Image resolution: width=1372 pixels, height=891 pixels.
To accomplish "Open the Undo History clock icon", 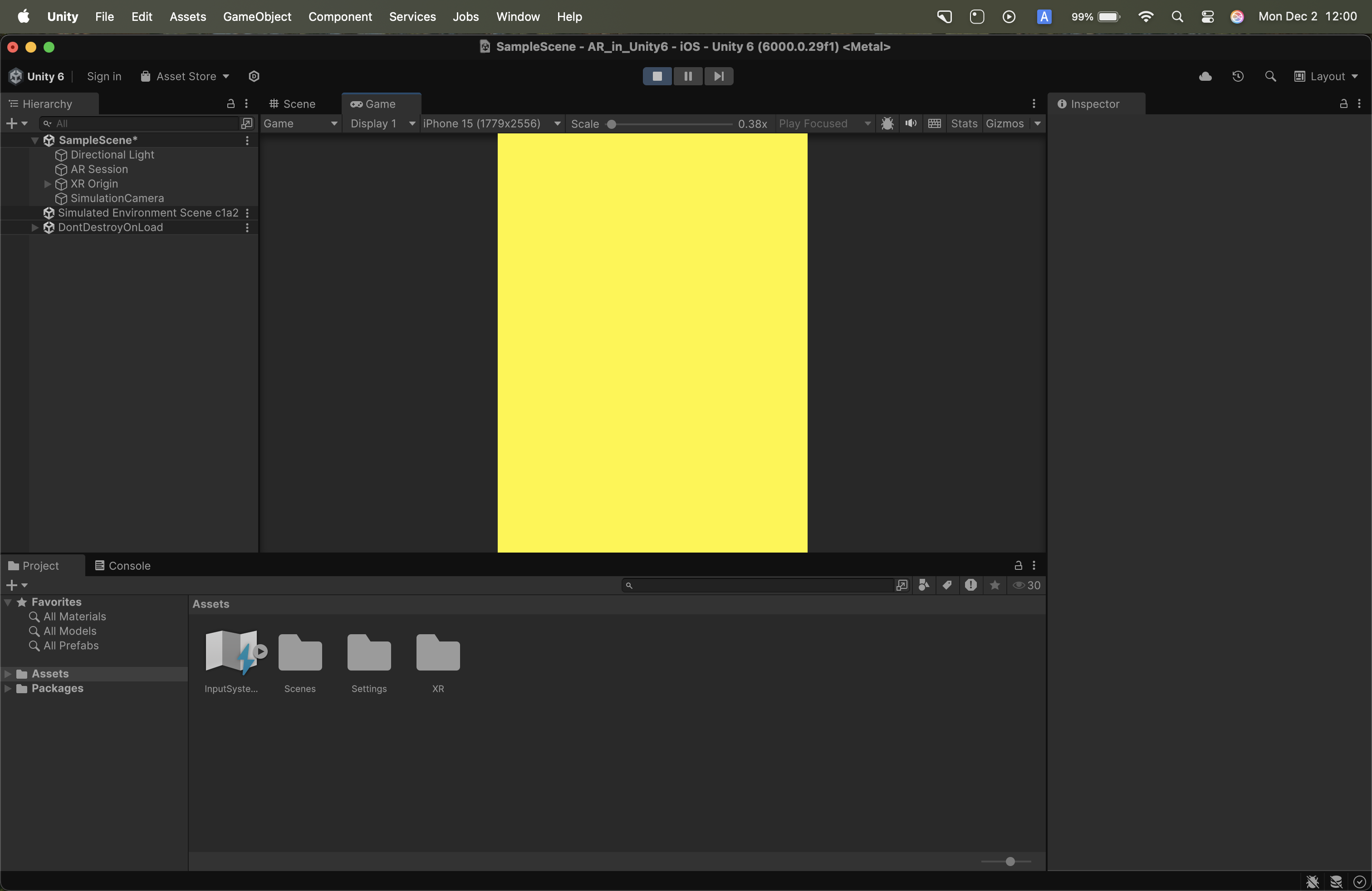I will pyautogui.click(x=1238, y=77).
